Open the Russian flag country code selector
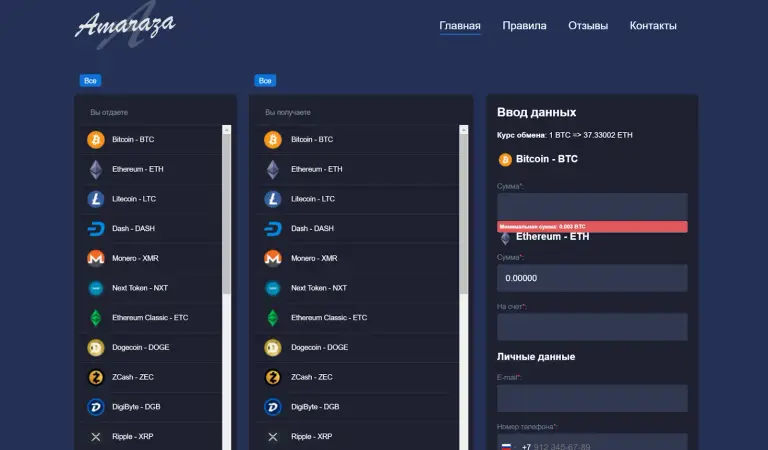Screen dimensions: 768x450 [x=507, y=446]
